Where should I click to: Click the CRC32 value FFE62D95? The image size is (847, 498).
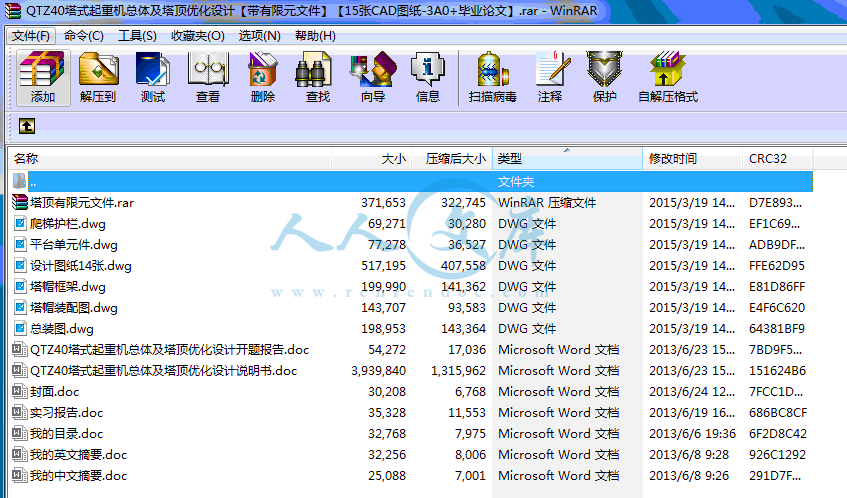(777, 266)
